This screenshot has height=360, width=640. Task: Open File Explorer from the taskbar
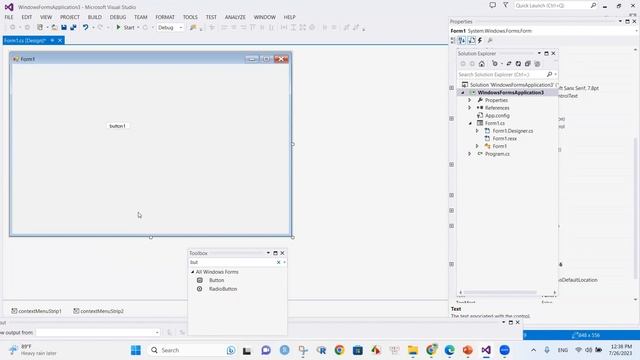click(413, 350)
